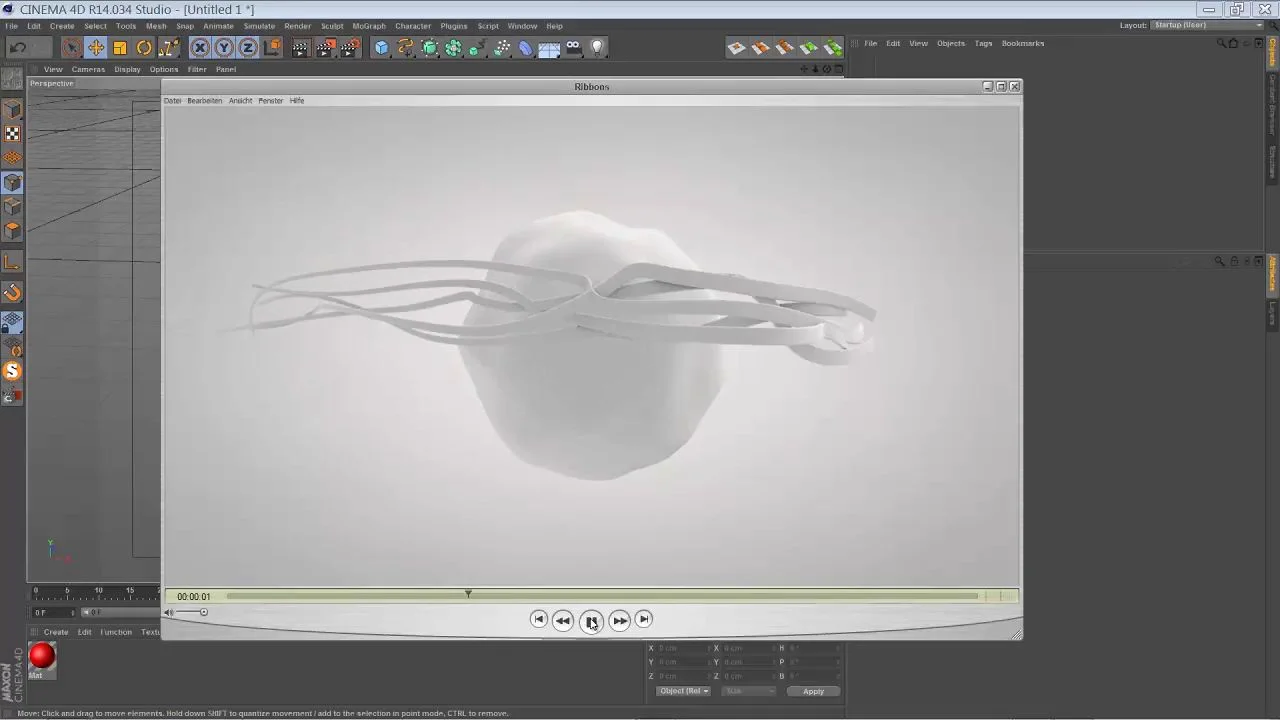
Task: Pause playback in the Ribbons player
Action: click(591, 621)
